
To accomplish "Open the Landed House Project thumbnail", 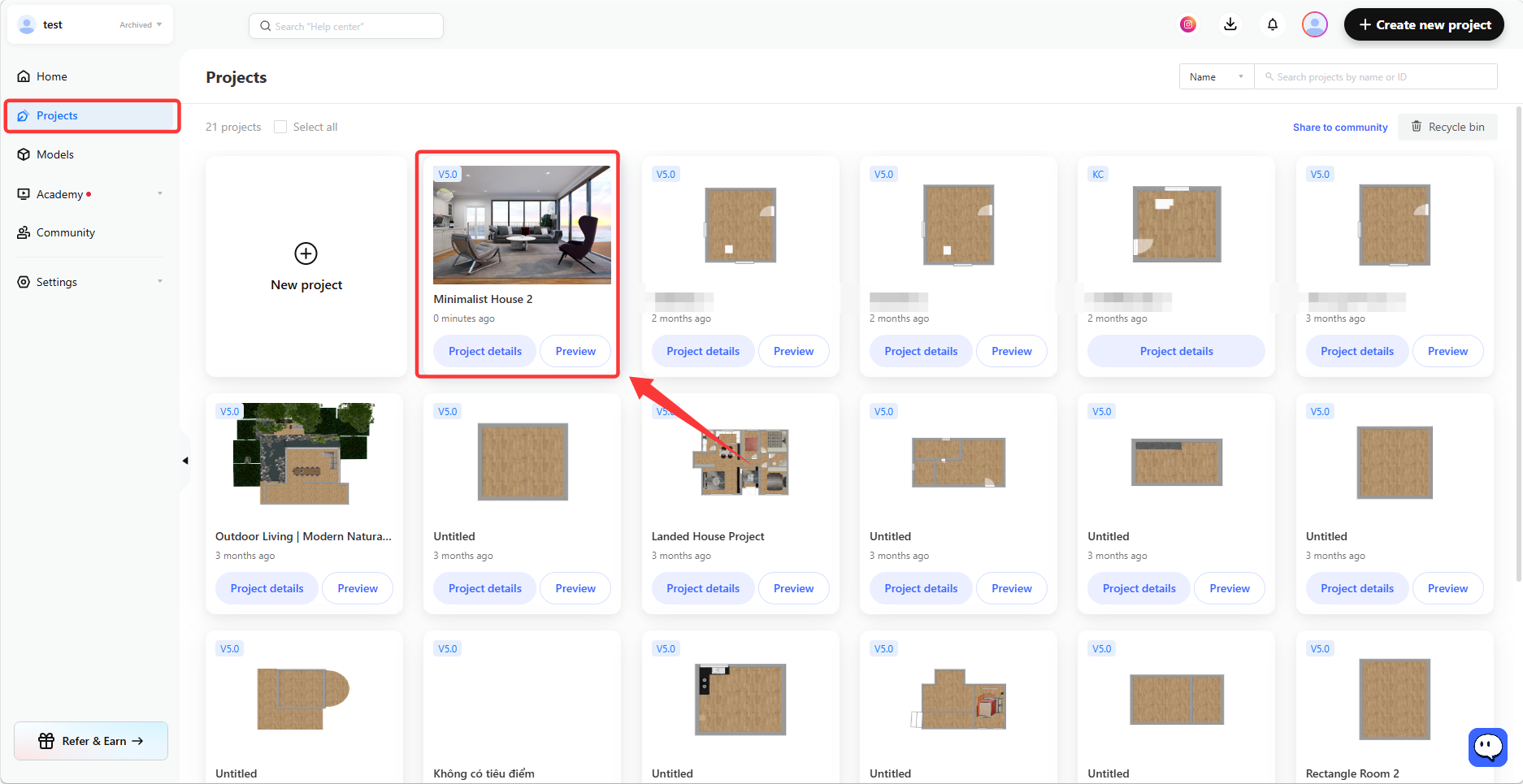I will pos(740,462).
